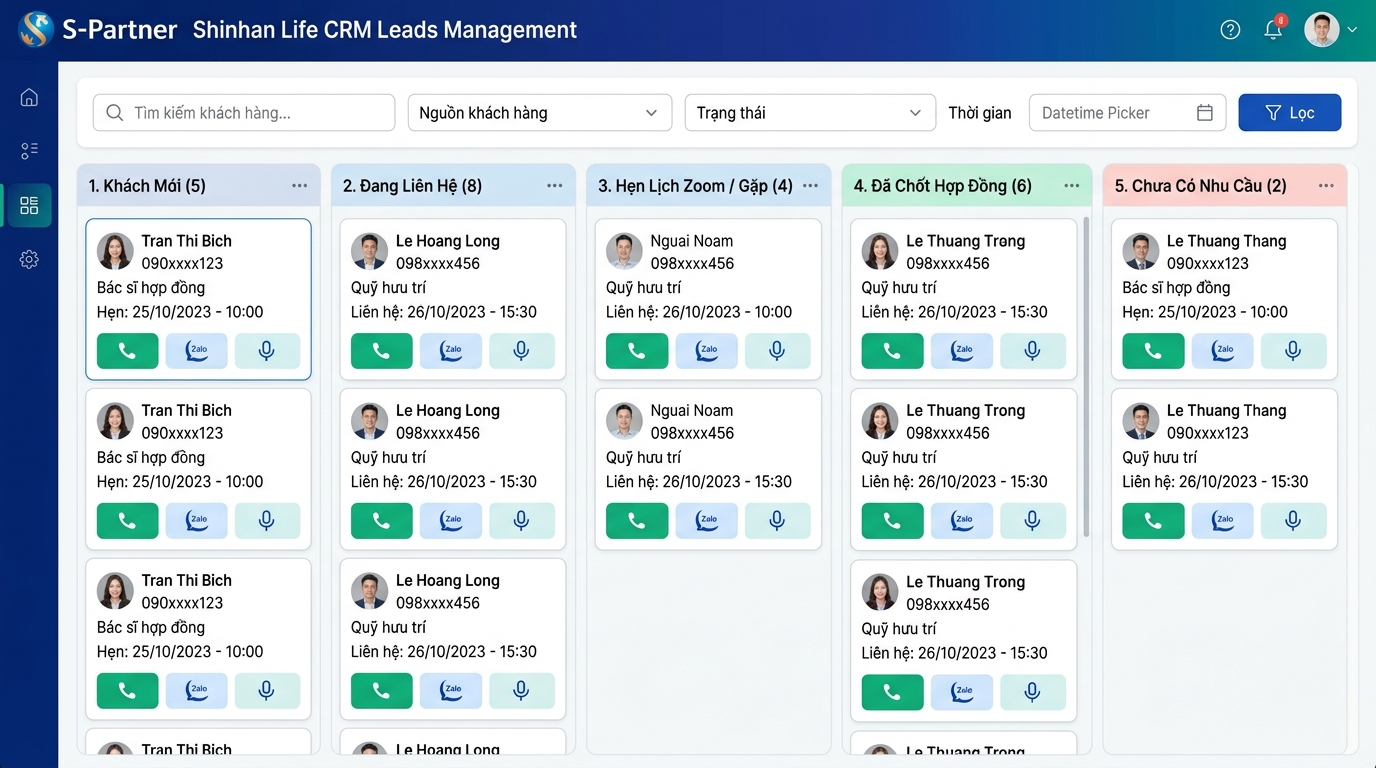This screenshot has width=1376, height=768.
Task: Open the more options menu of Đã Chốt Hợp Đồng column
Action: point(1072,186)
